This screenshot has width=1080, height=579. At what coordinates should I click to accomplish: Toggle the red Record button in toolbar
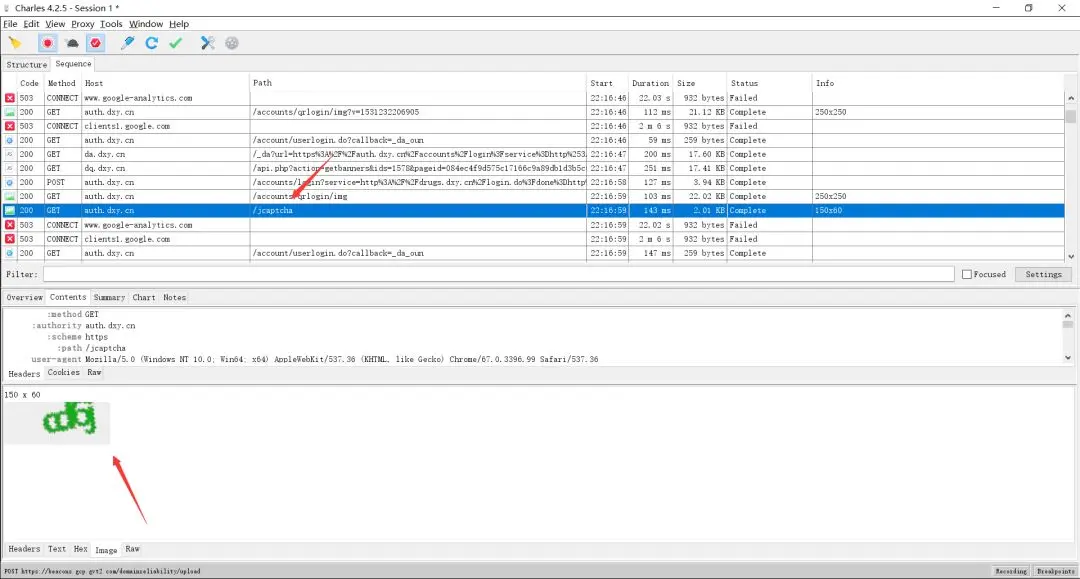(47, 43)
